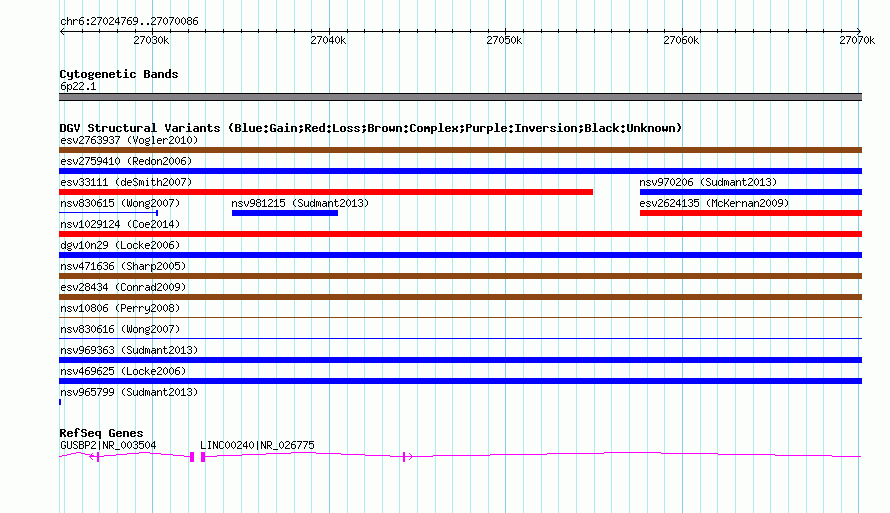The height and width of the screenshot is (513, 890).
Task: Click the magenta exon block under LINC00240 label
Action: [203, 457]
